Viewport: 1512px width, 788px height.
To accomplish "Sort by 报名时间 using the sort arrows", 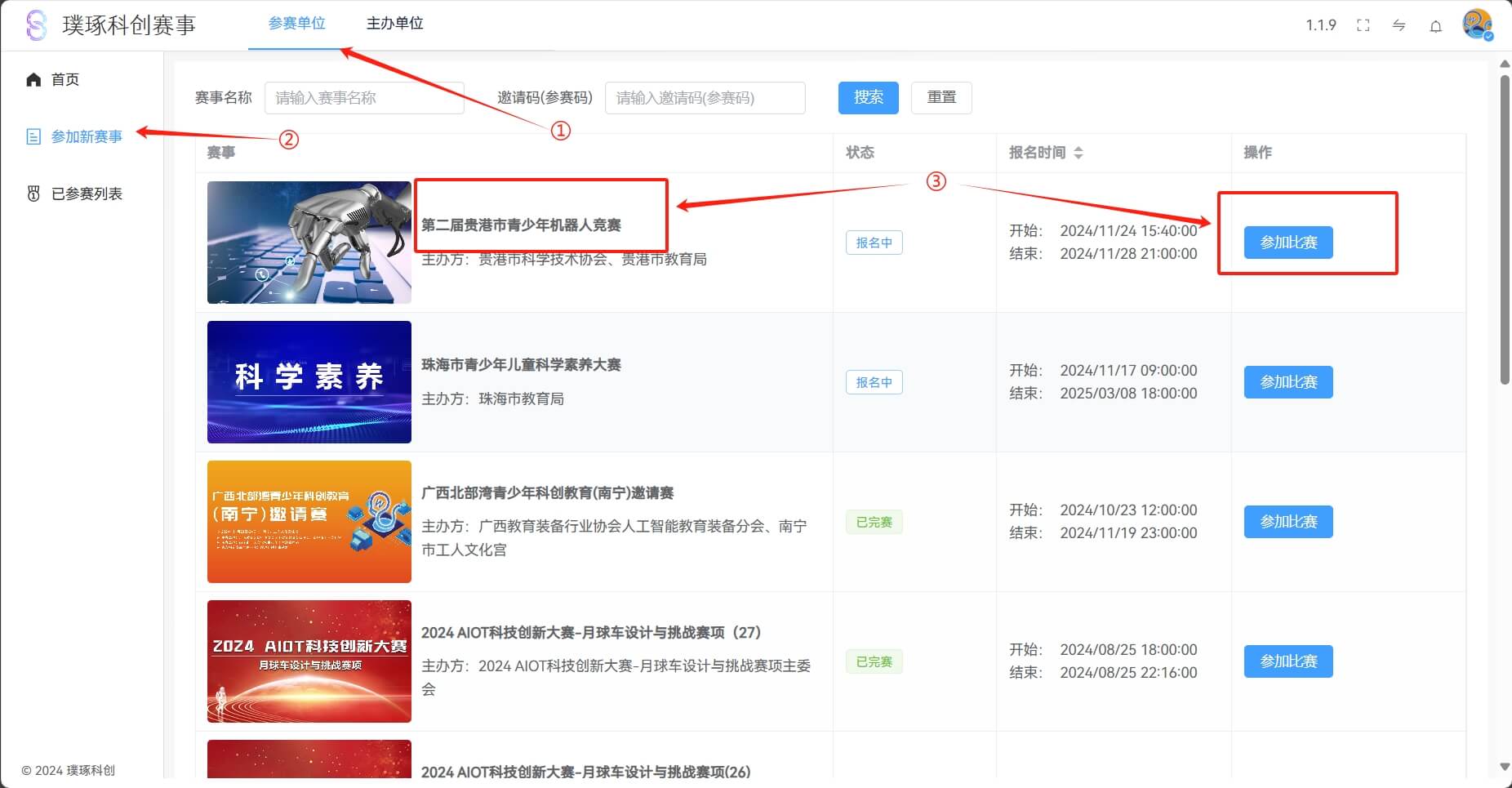I will [1078, 153].
